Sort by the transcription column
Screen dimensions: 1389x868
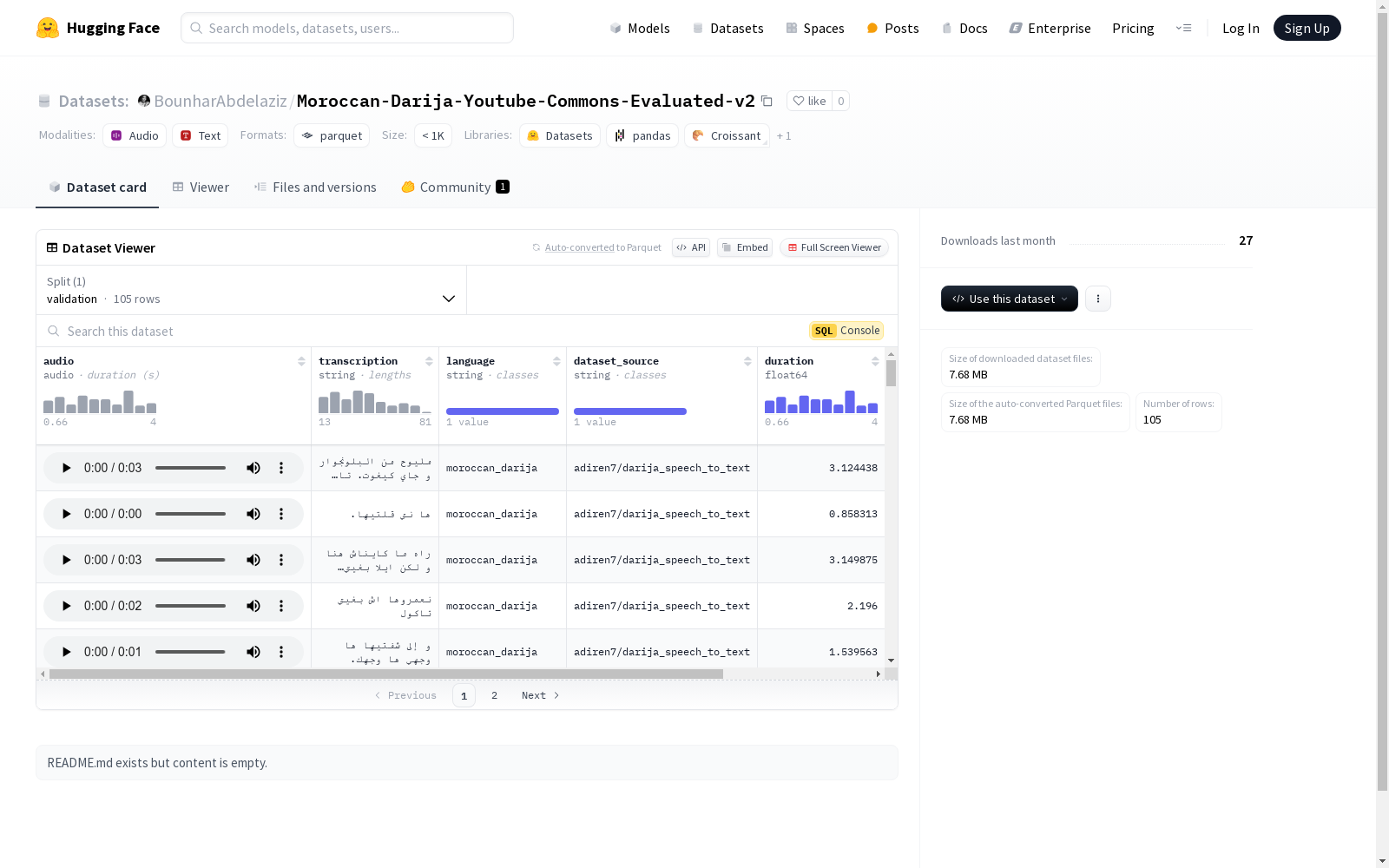click(x=429, y=361)
